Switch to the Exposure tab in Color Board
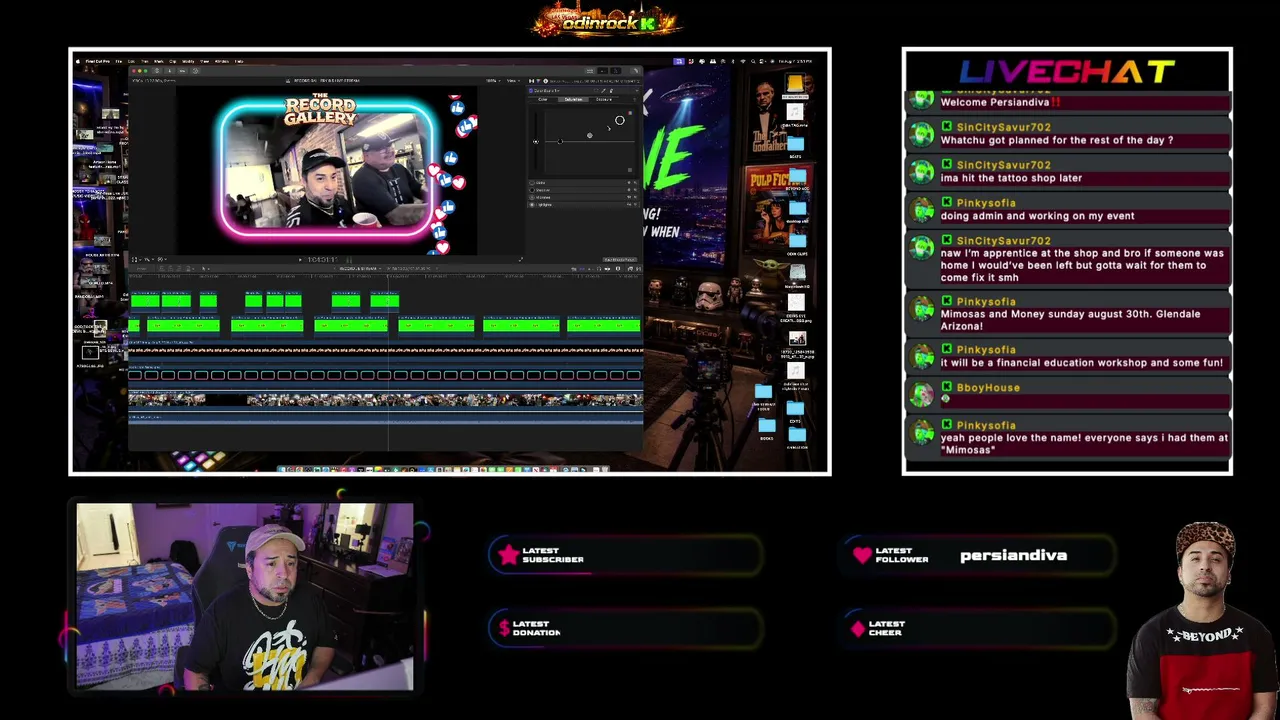This screenshot has height=720, width=1280. 604,99
